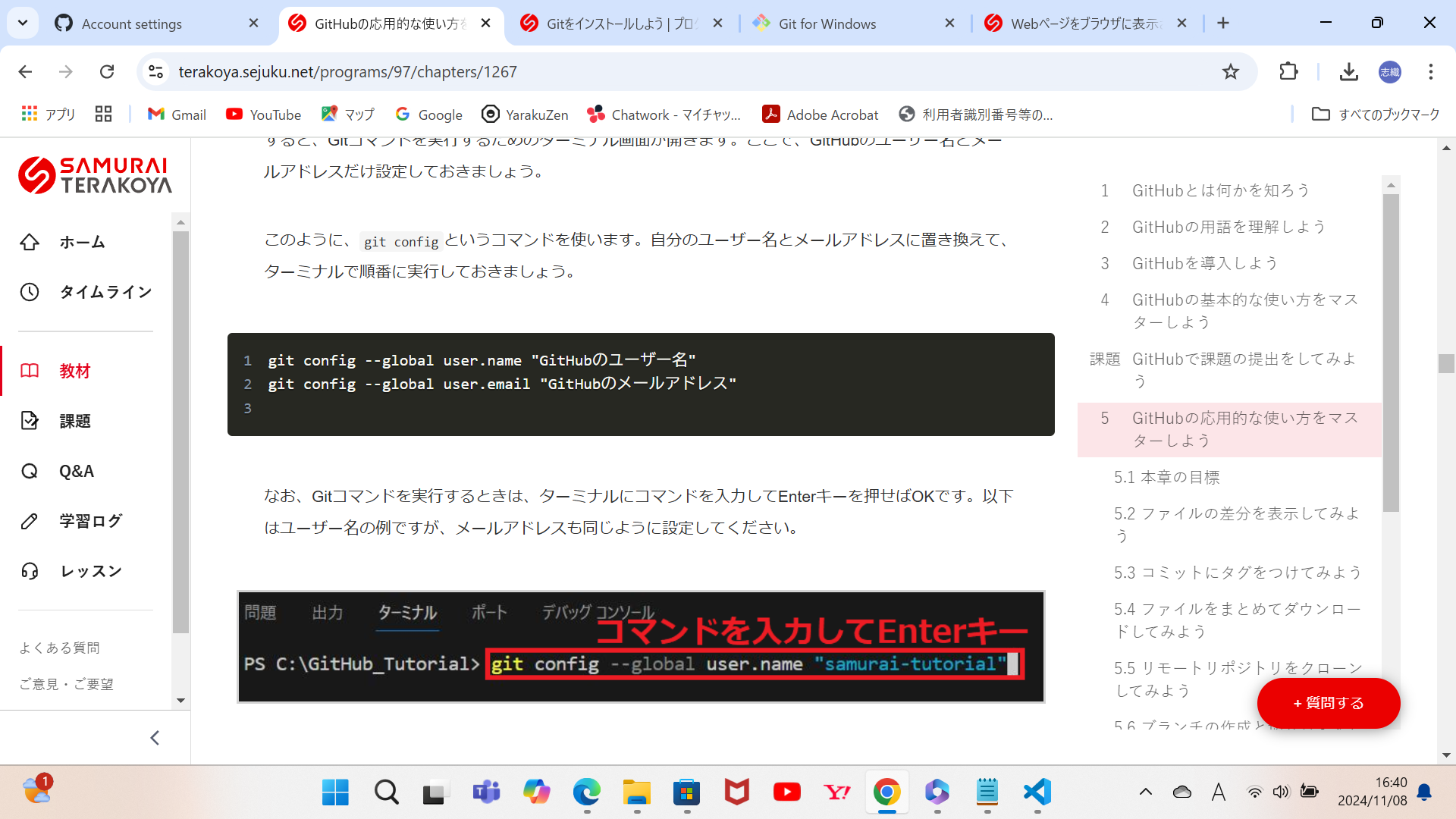Open the Gmail bookmark
This screenshot has height=819, width=1456.
tap(177, 115)
